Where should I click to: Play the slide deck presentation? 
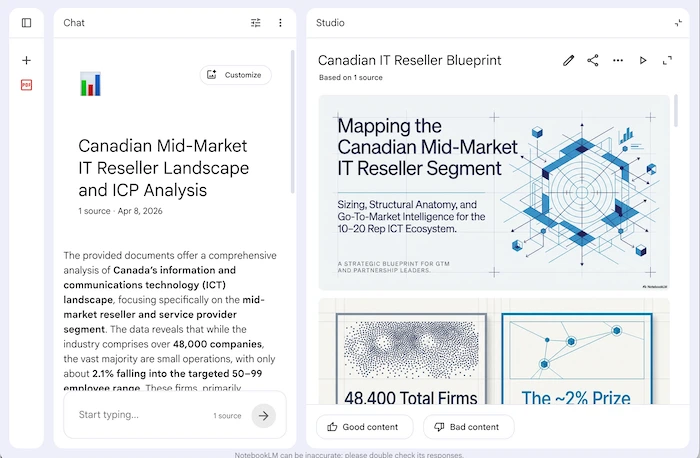tap(643, 60)
